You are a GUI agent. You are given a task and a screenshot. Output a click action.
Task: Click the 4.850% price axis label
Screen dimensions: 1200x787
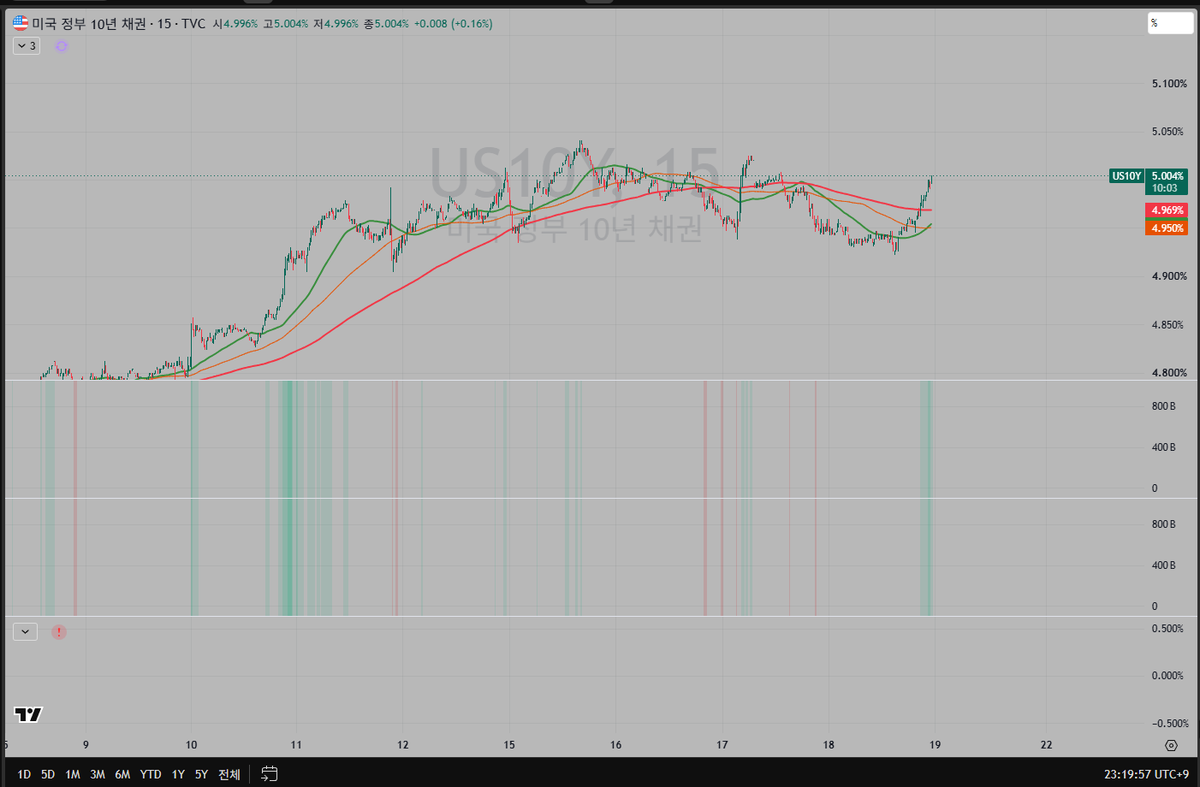point(1168,325)
